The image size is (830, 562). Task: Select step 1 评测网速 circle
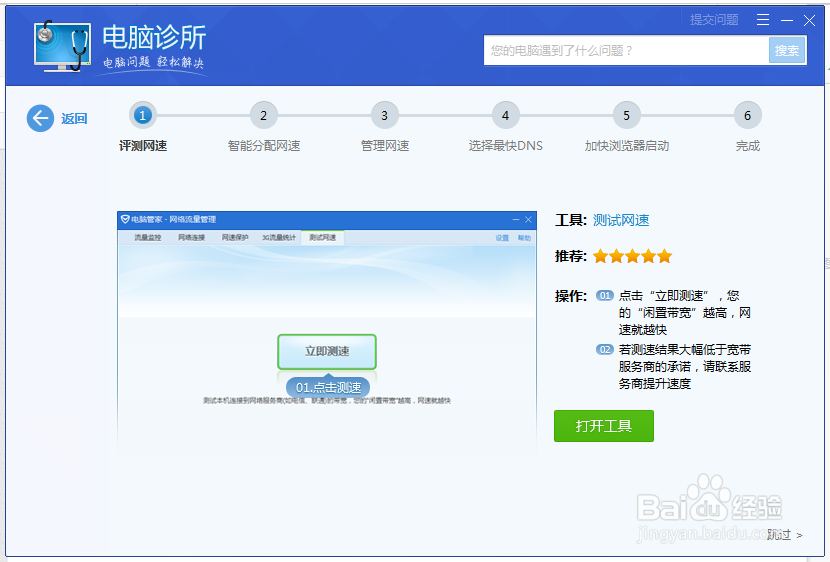click(x=142, y=115)
